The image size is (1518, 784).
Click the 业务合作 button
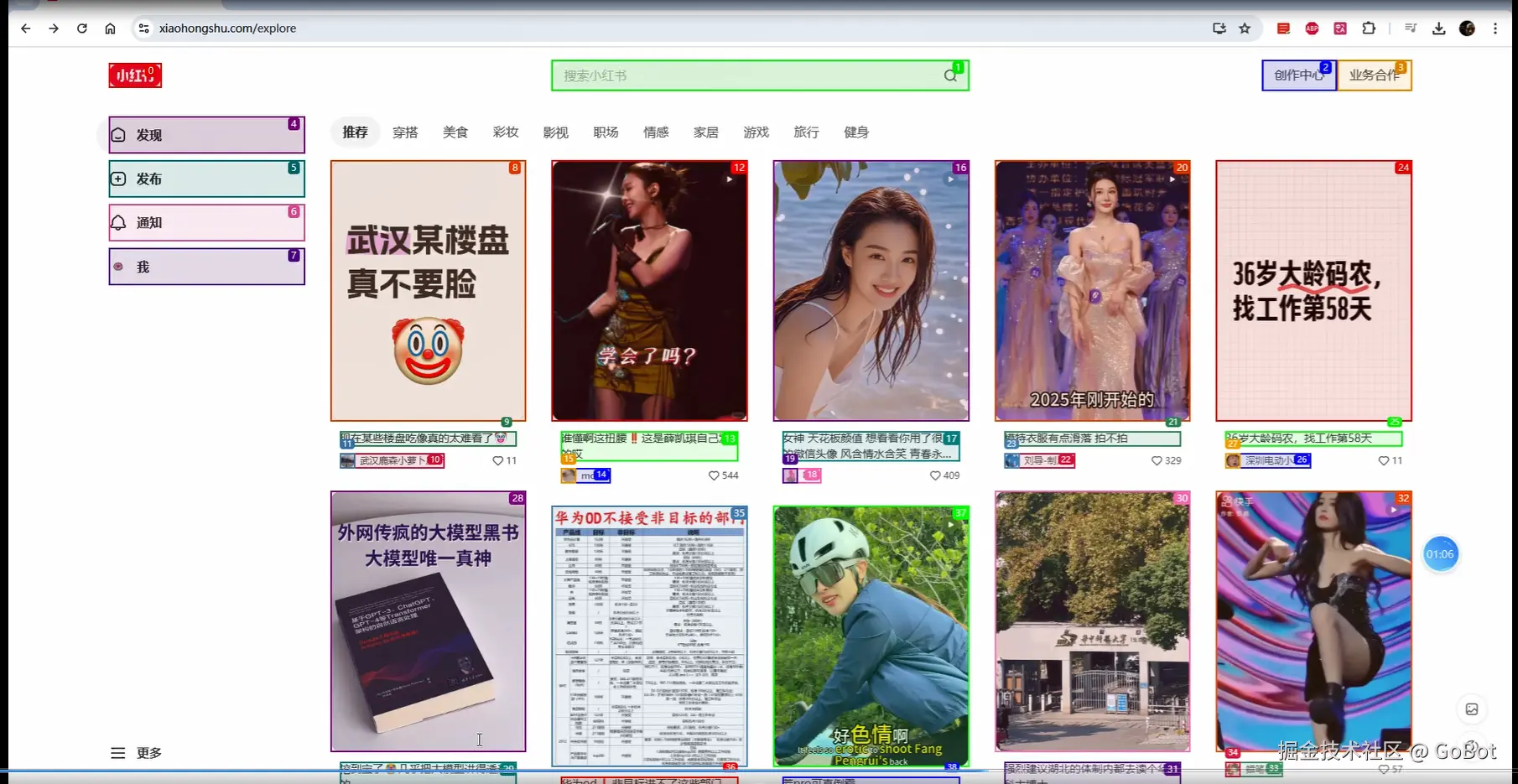[x=1374, y=75]
